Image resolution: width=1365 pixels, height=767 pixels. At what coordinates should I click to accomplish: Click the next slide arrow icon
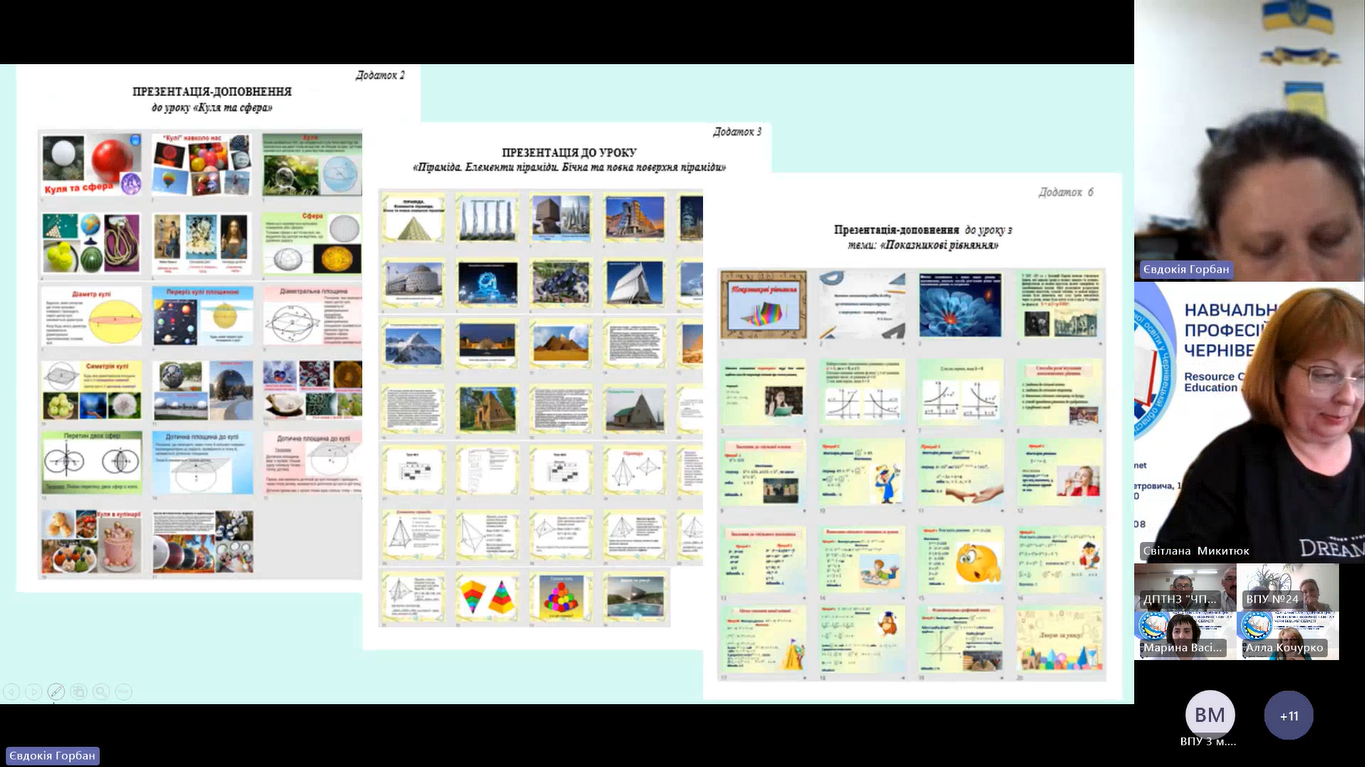pos(34,691)
